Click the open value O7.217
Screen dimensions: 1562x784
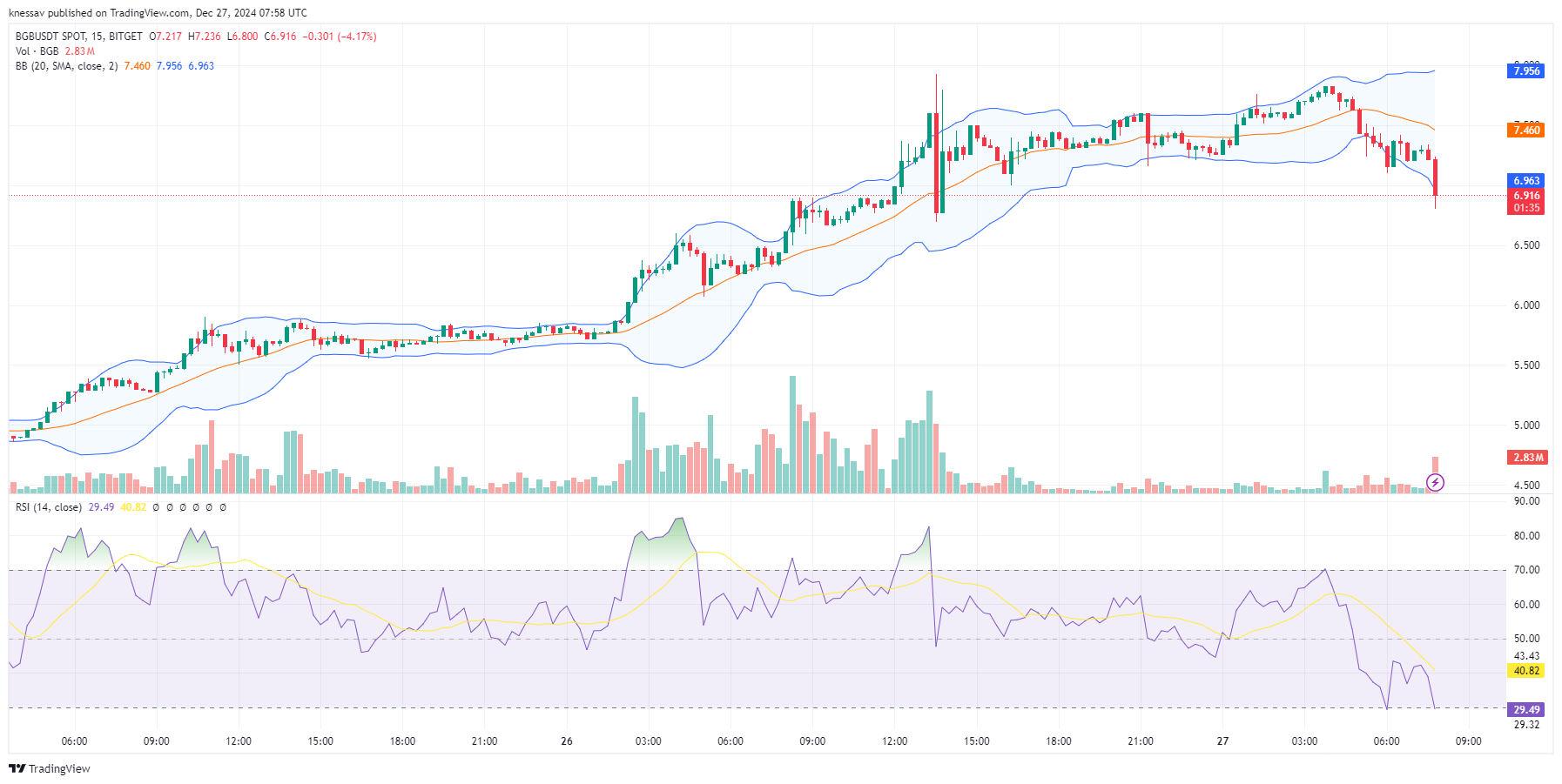click(165, 37)
